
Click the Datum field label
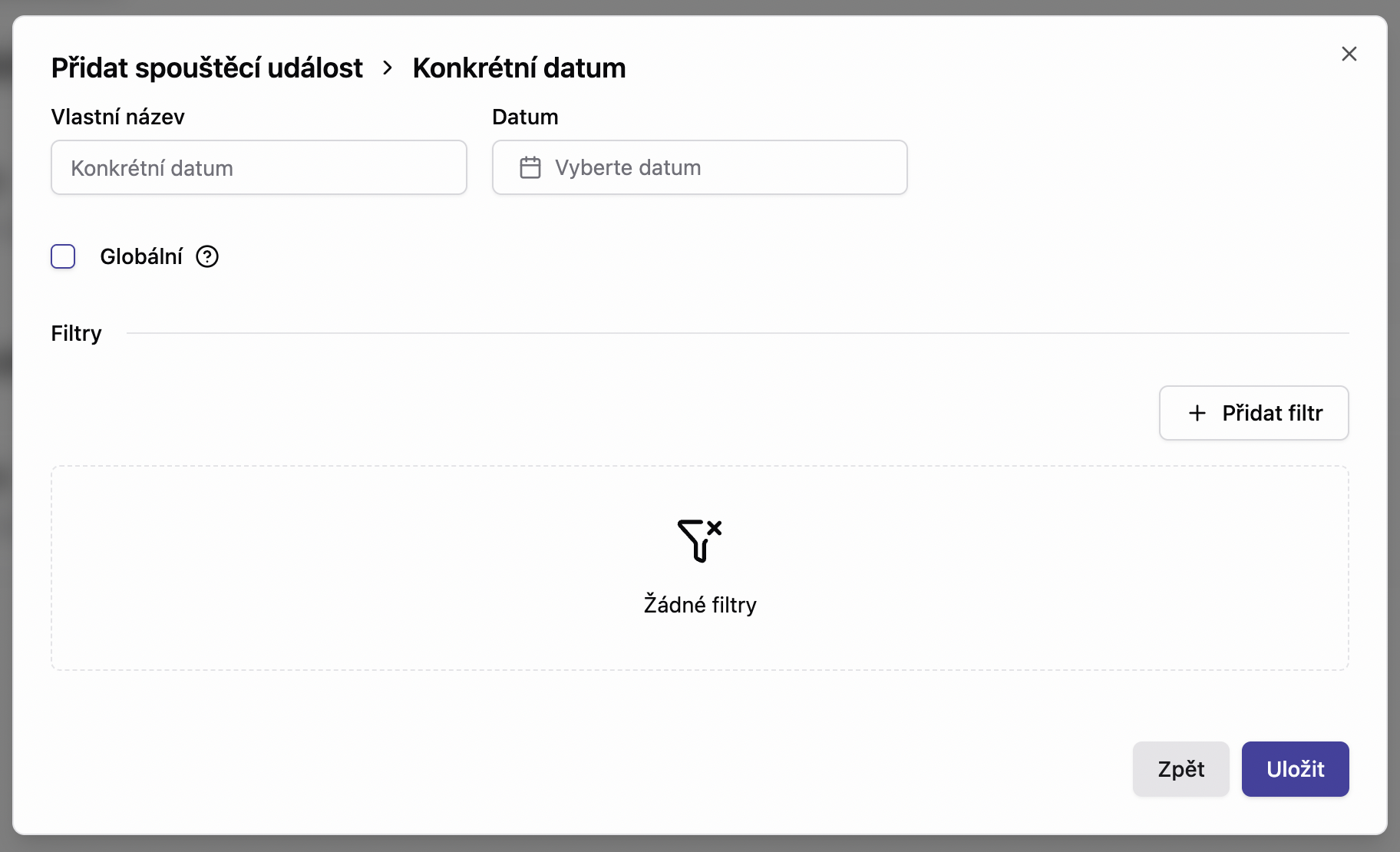tap(525, 117)
